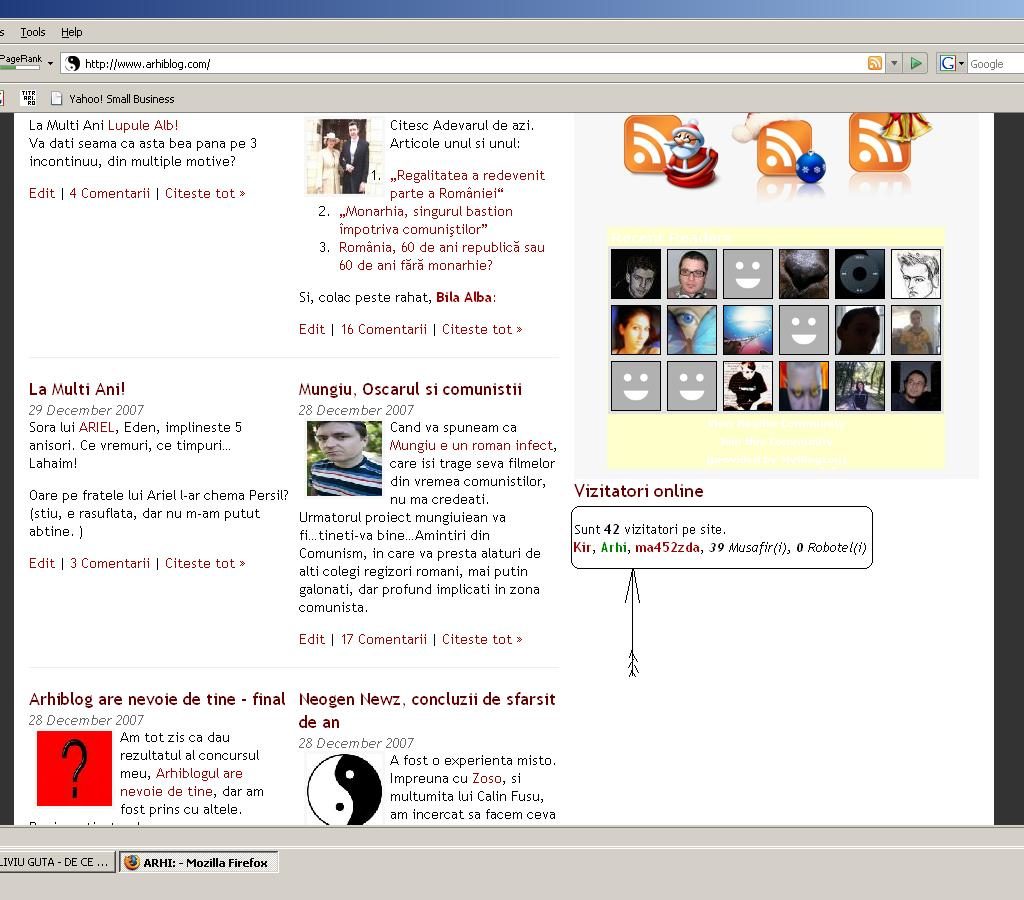The width and height of the screenshot is (1024, 900).
Task: Click the RSS icon with golden bells
Action: 885,145
